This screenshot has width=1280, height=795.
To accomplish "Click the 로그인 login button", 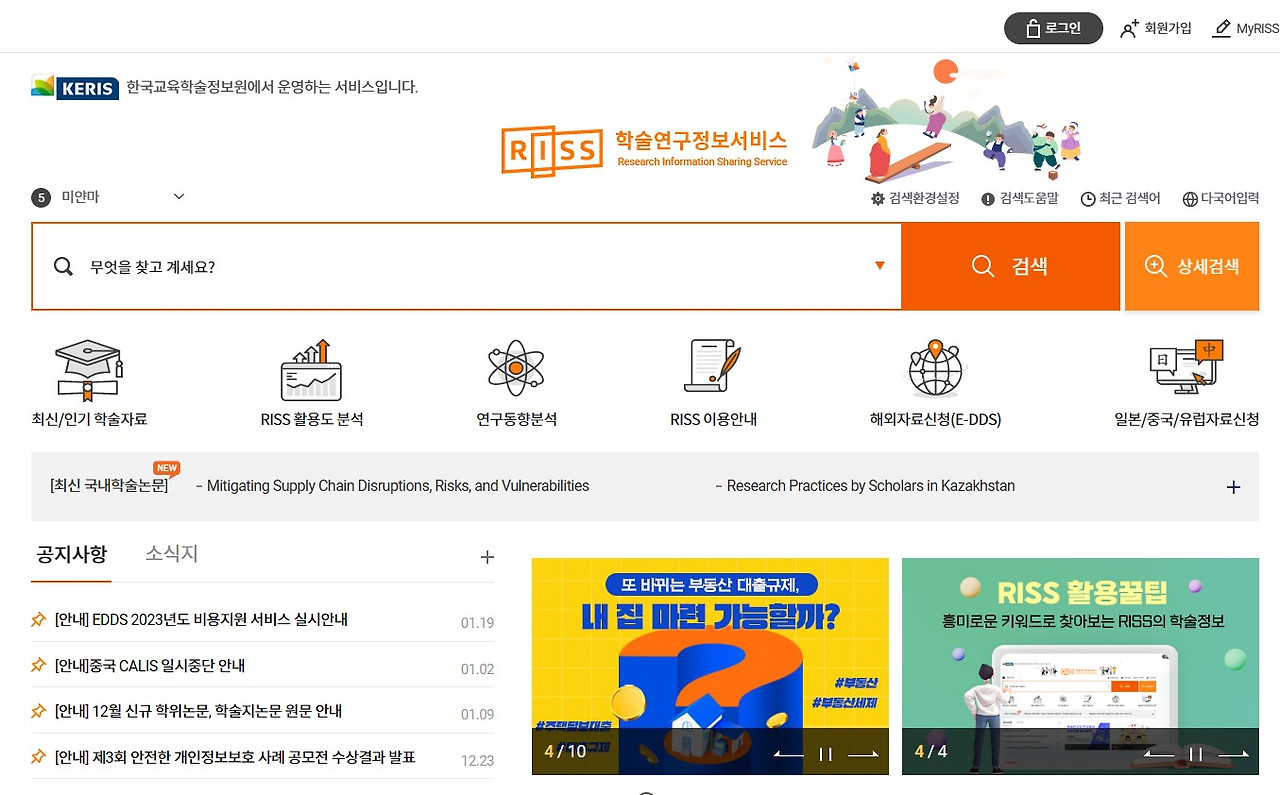I will [x=1053, y=28].
